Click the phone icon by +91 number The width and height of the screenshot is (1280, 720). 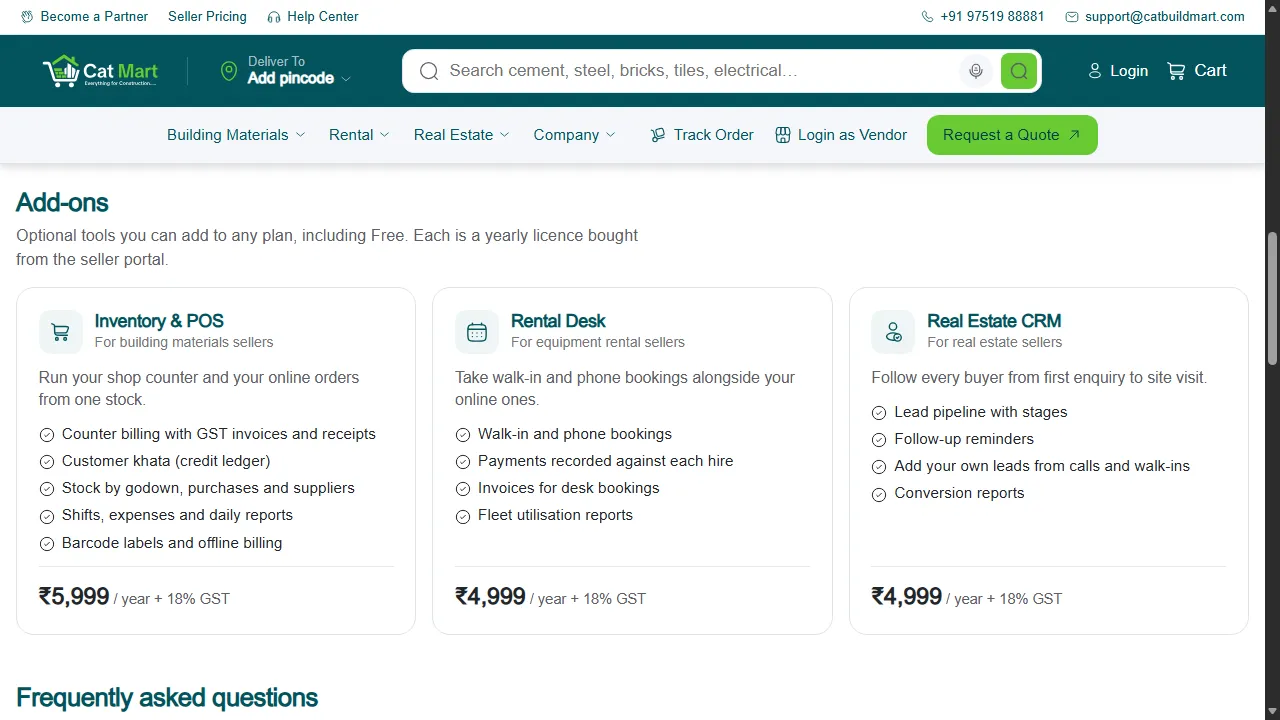click(927, 17)
